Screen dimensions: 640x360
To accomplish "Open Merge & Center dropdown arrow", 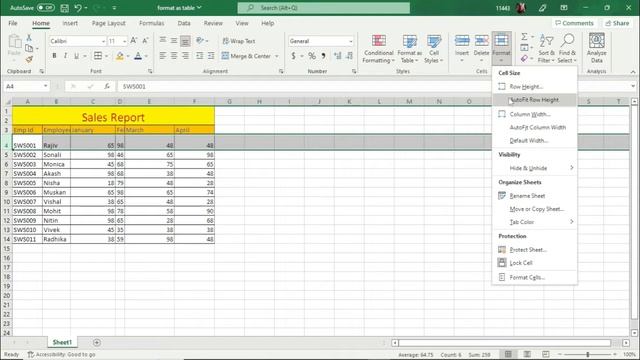I will tap(277, 56).
